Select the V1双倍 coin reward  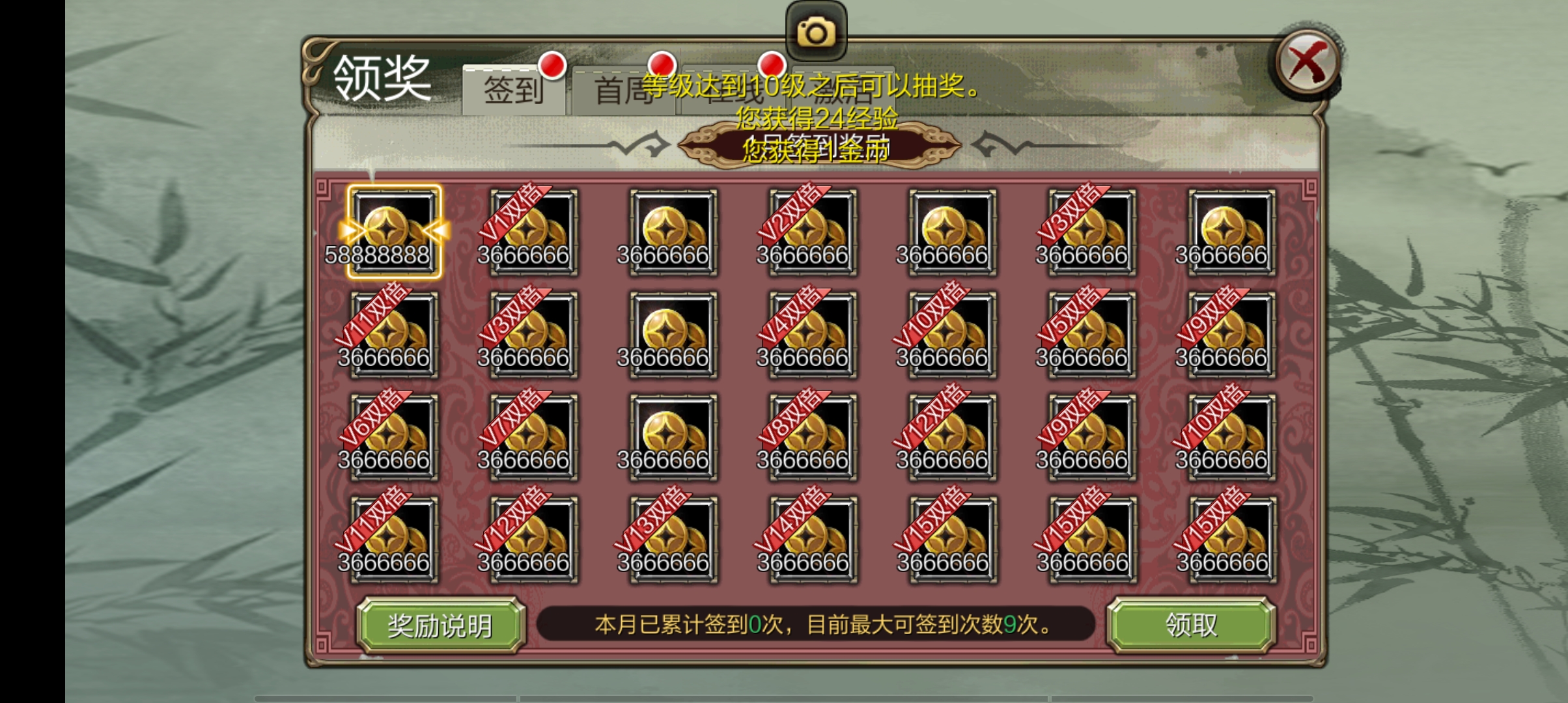pyautogui.click(x=534, y=232)
